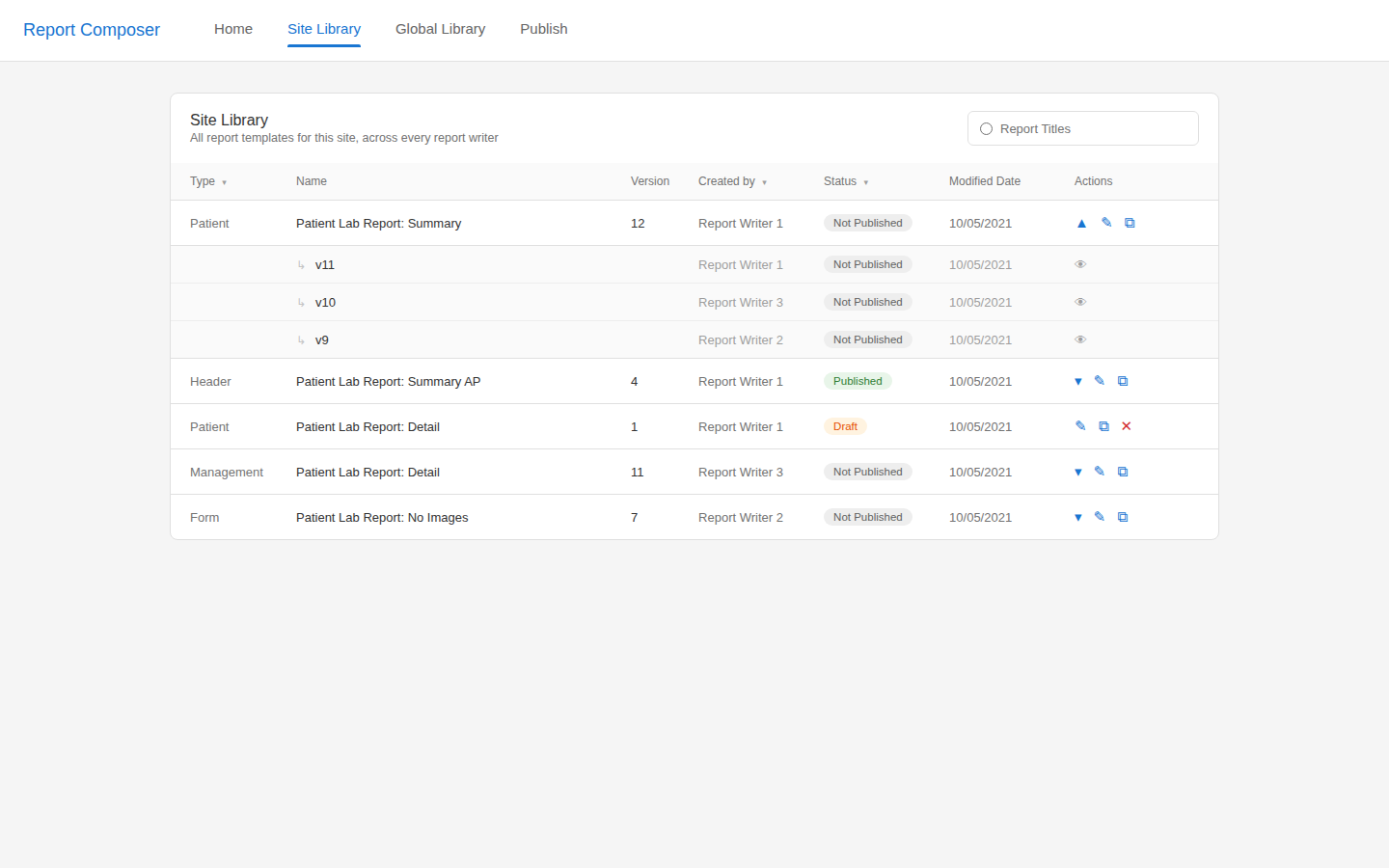
Task: Copy the Draft Patient Lab Report: Detail
Action: click(1103, 426)
